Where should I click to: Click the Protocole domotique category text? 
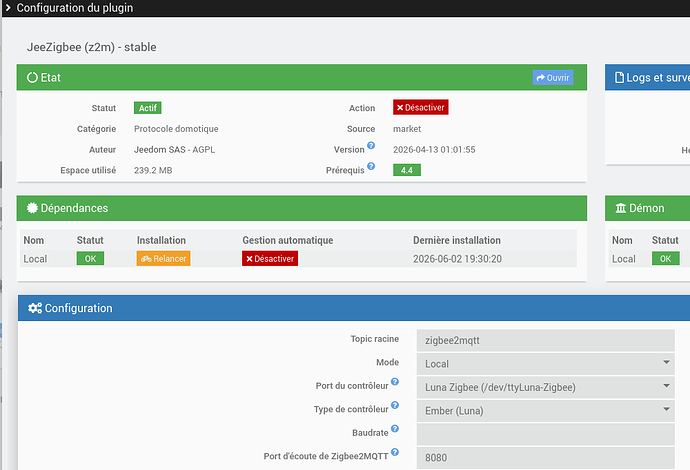point(176,129)
